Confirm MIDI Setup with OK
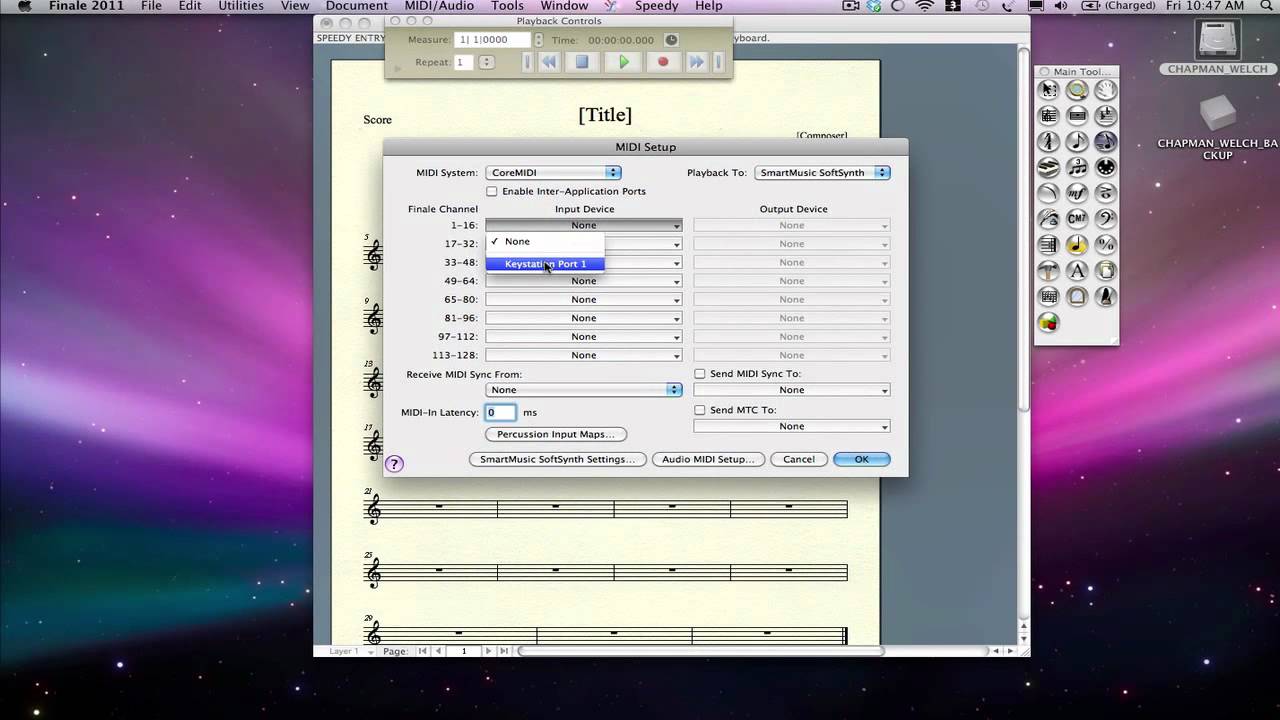Screen dimensions: 1280x720 [861, 459]
